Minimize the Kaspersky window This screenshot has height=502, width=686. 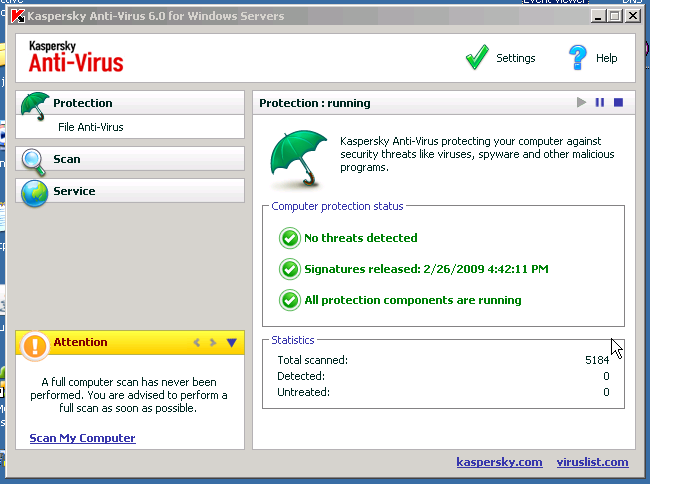tap(597, 16)
